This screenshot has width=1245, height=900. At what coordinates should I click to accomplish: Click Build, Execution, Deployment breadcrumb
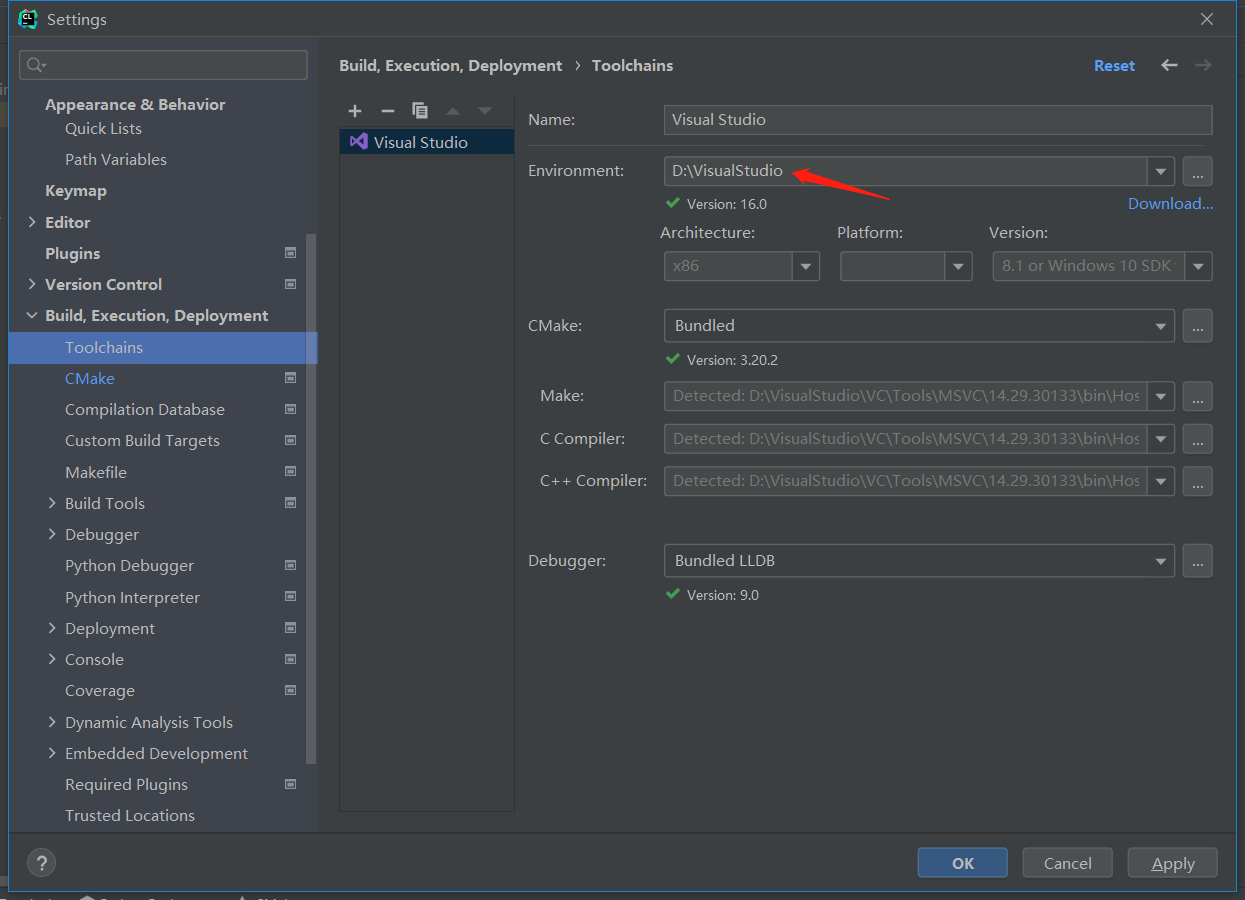(451, 65)
